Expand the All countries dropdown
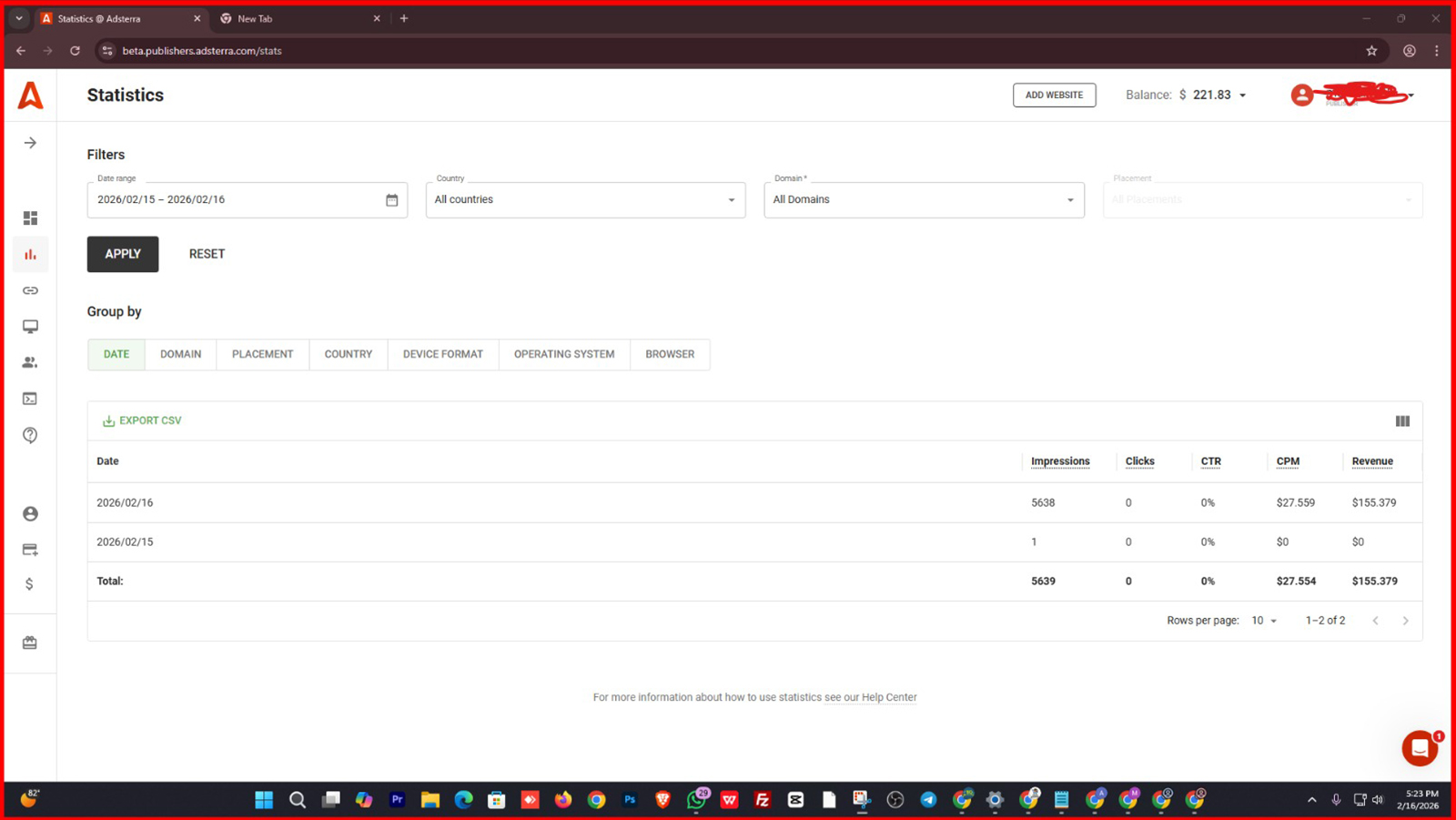This screenshot has width=1456, height=820. click(x=585, y=200)
